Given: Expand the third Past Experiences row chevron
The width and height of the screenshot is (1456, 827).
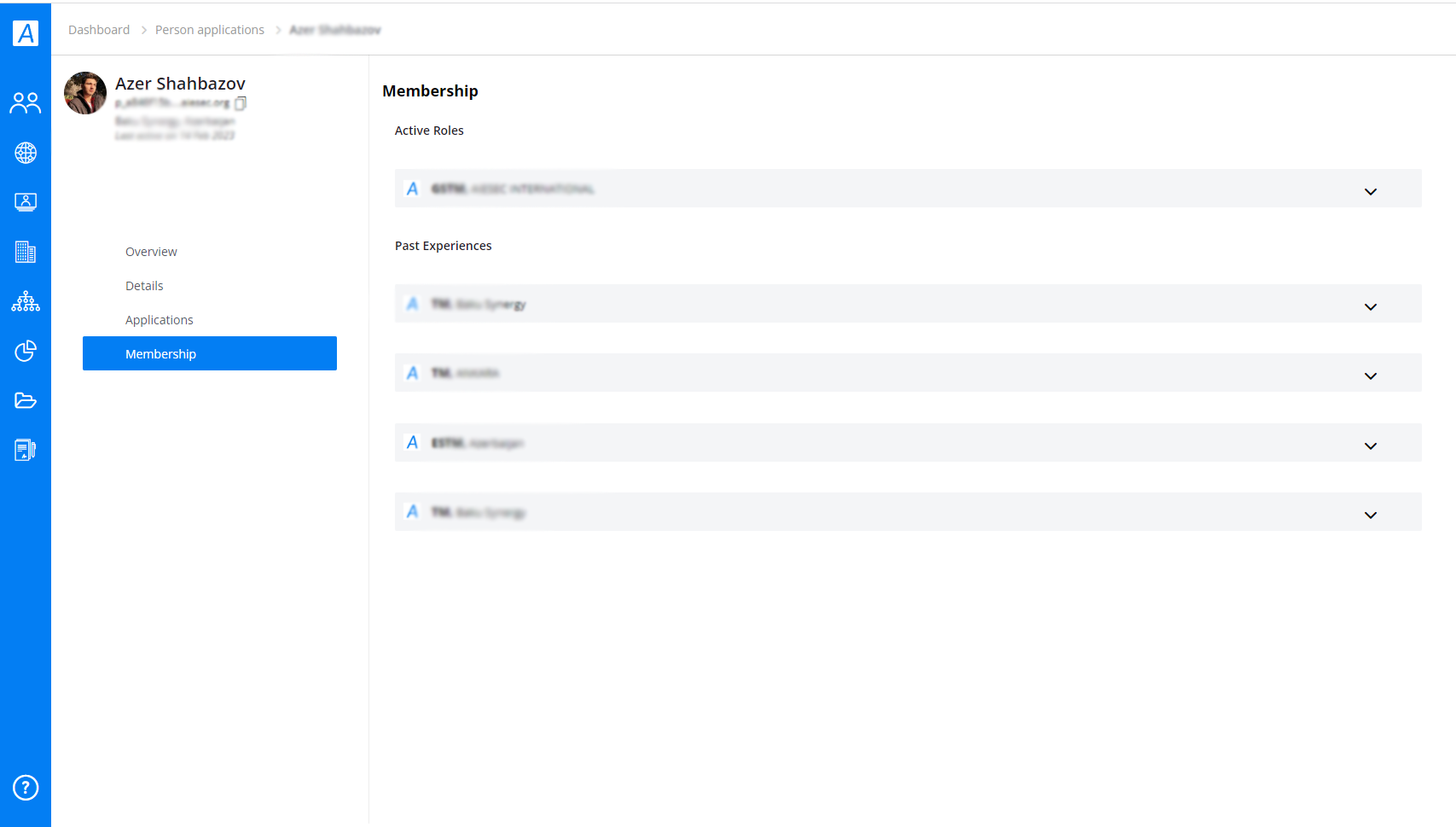Looking at the screenshot, I should pos(1371,446).
